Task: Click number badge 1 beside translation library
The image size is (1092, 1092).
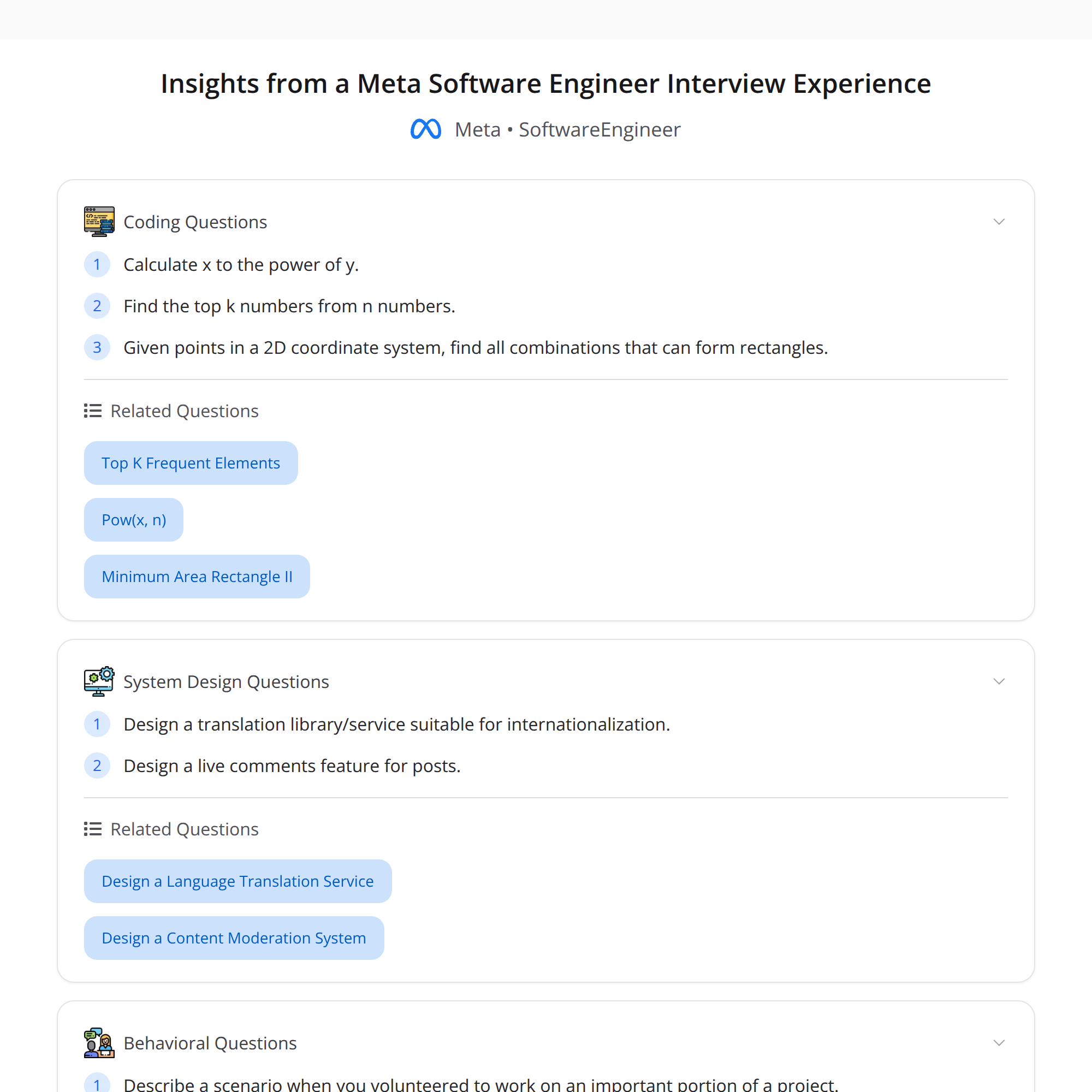Action: [97, 724]
